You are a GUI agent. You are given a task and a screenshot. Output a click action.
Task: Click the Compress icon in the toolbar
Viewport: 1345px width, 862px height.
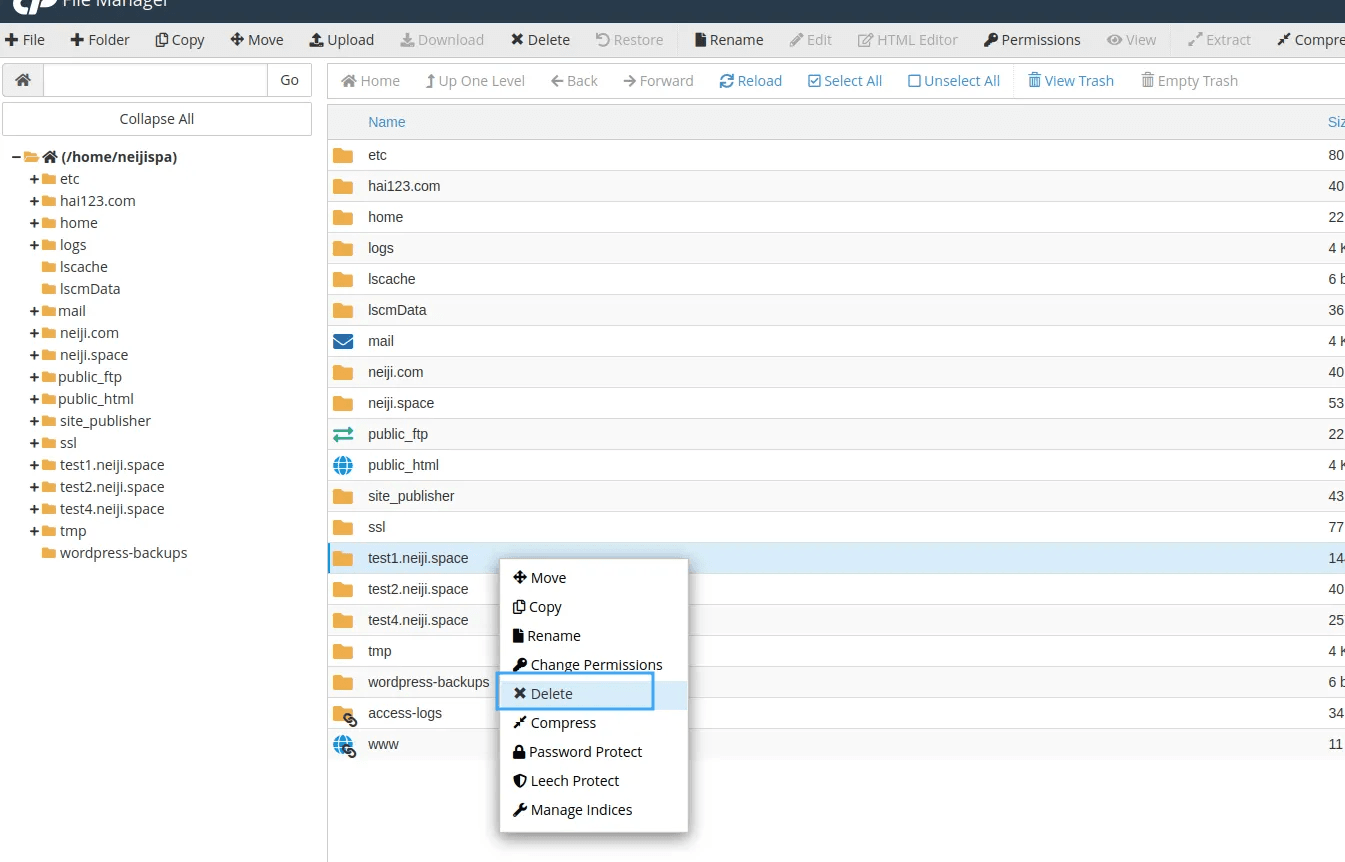(1312, 40)
